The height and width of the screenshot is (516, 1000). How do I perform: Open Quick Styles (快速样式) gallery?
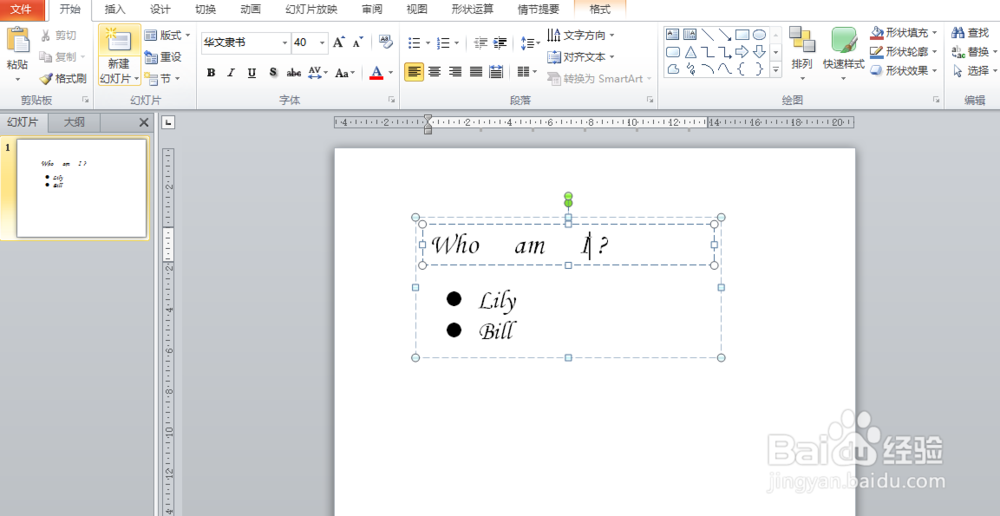pyautogui.click(x=843, y=54)
